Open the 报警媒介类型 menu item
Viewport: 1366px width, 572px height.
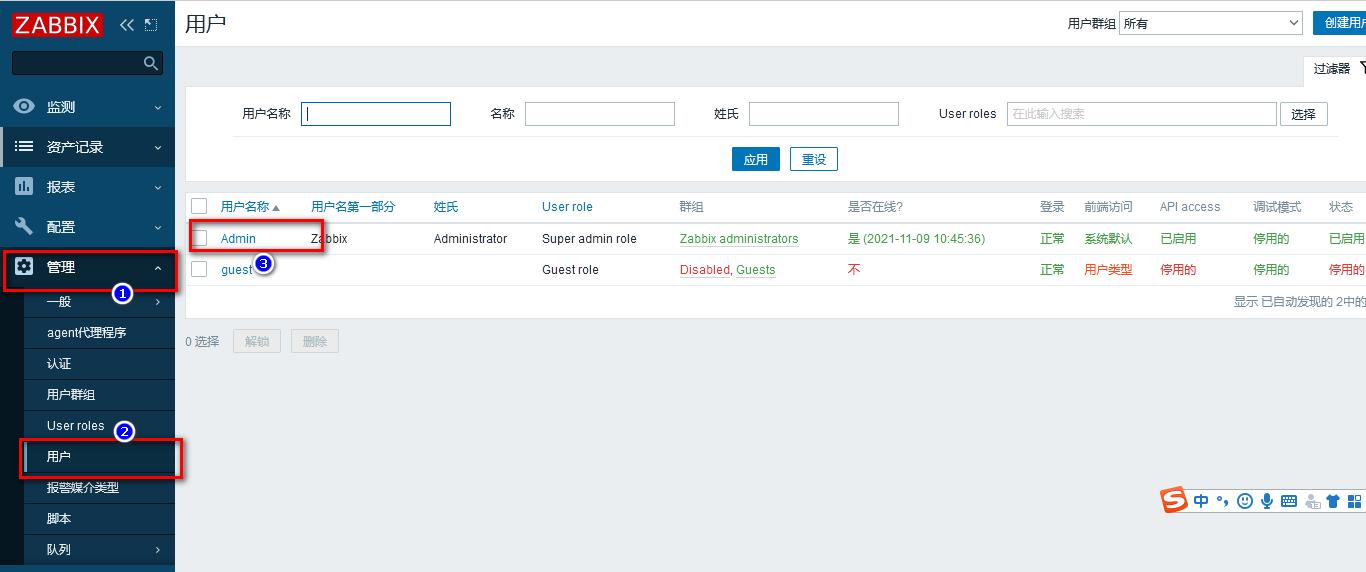(x=83, y=487)
